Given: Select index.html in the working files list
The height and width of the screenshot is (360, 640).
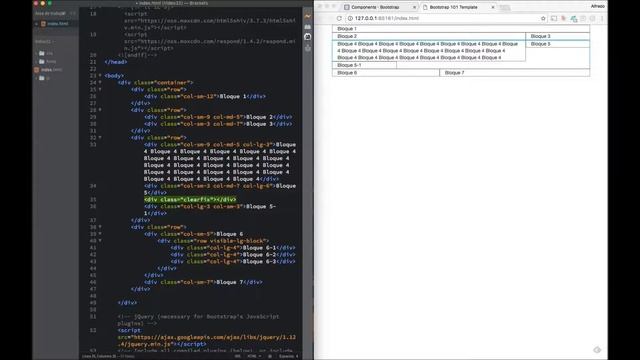Looking at the screenshot, I should (x=58, y=24).
